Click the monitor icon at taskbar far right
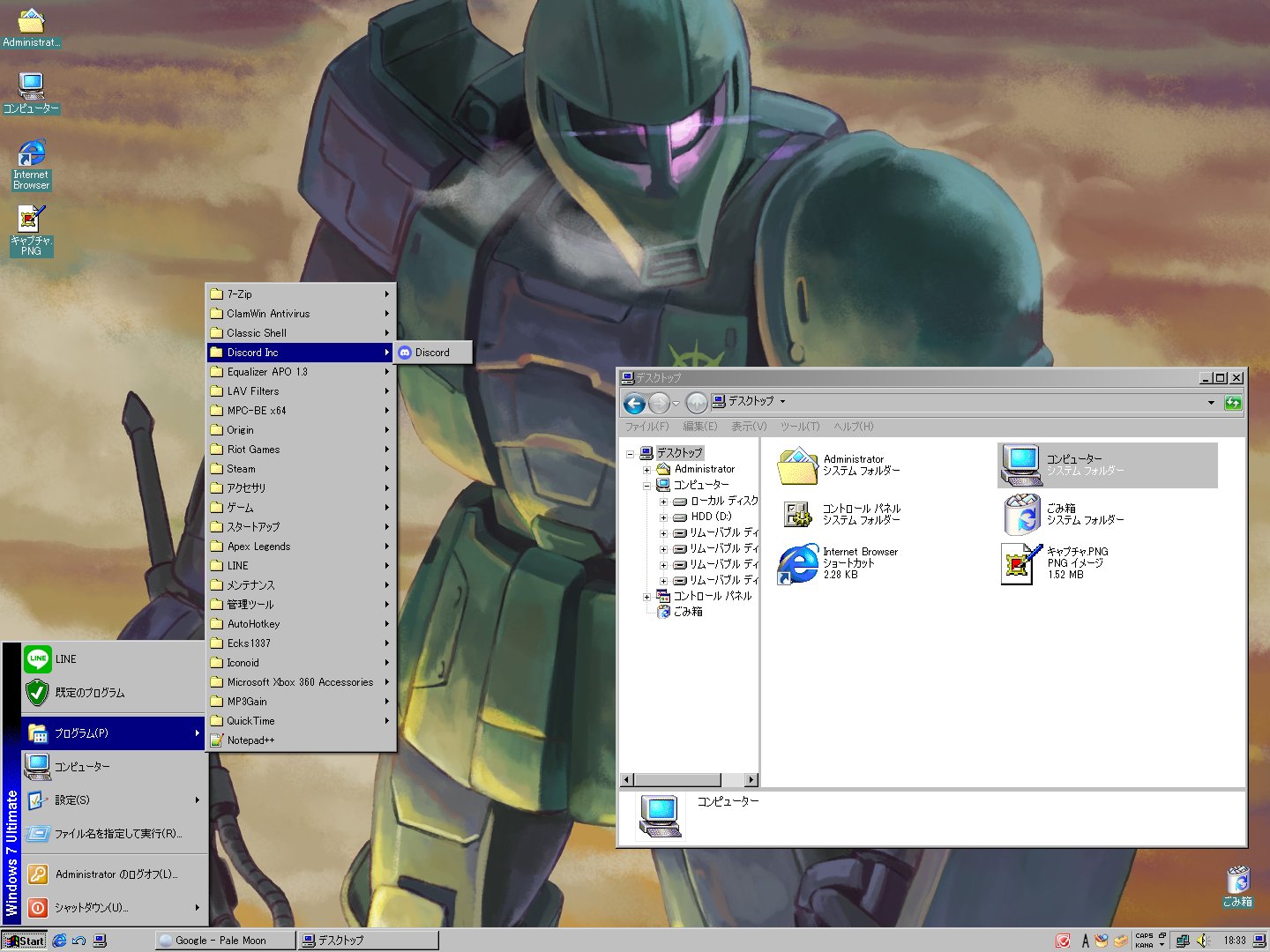1270x952 pixels. (x=1260, y=941)
